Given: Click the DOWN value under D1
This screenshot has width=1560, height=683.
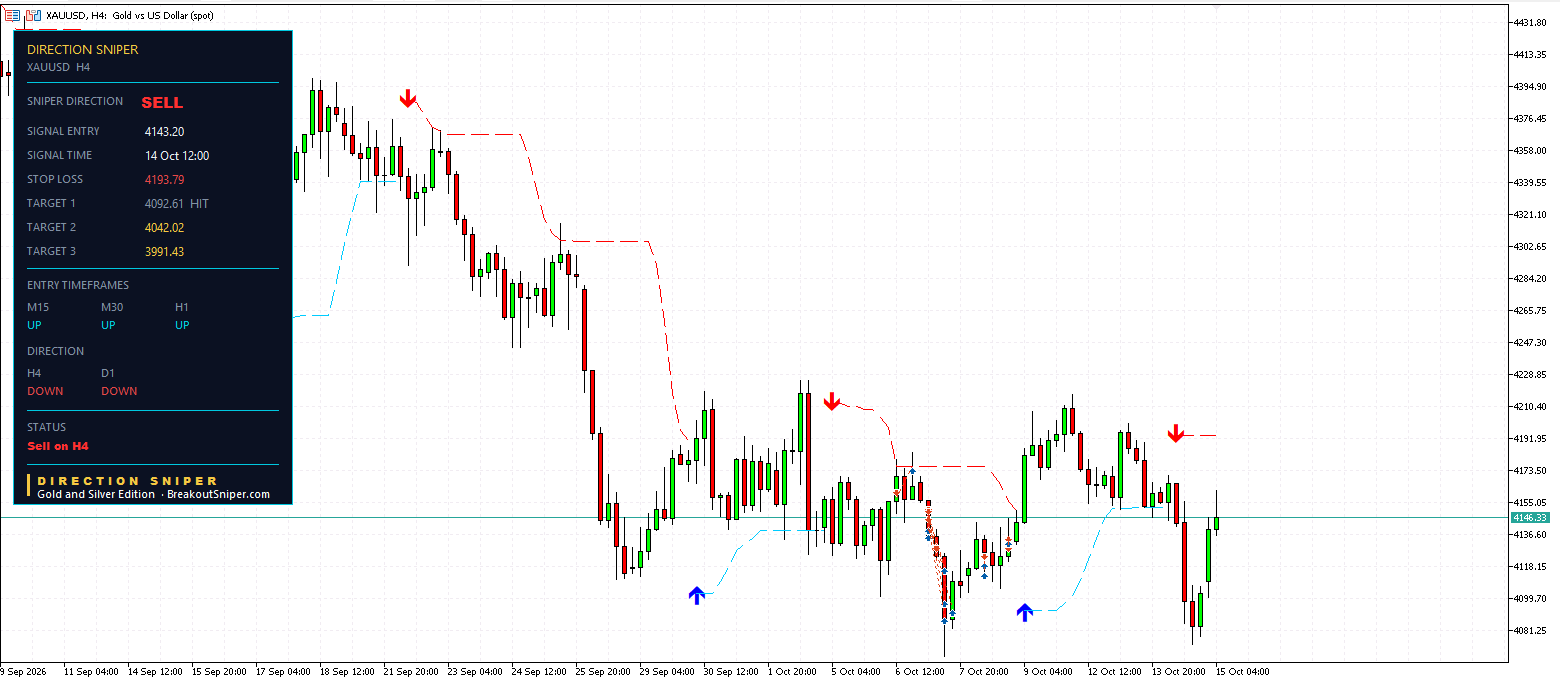Looking at the screenshot, I should [x=119, y=391].
